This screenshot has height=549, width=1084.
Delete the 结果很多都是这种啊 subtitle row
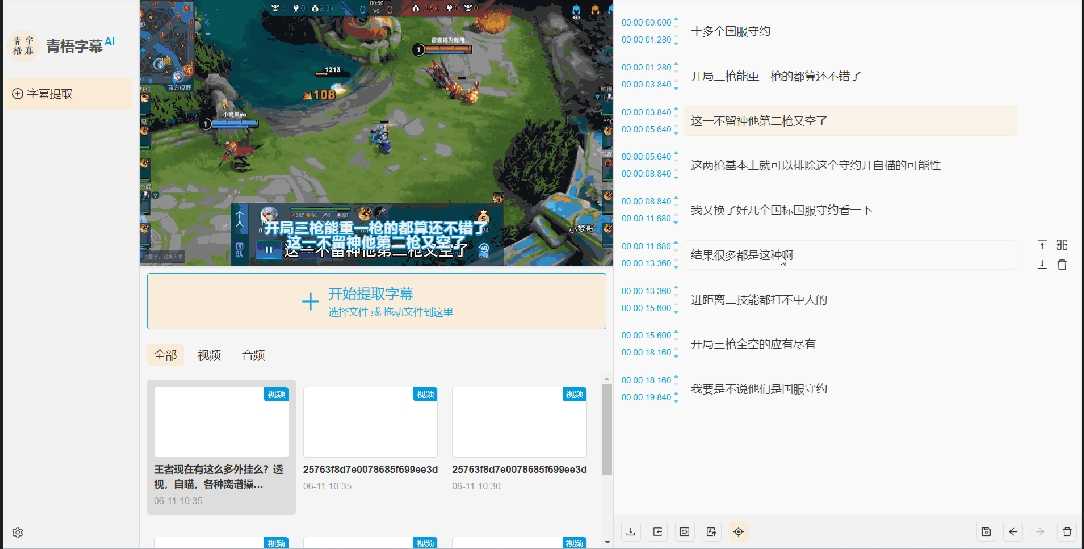tap(1063, 264)
